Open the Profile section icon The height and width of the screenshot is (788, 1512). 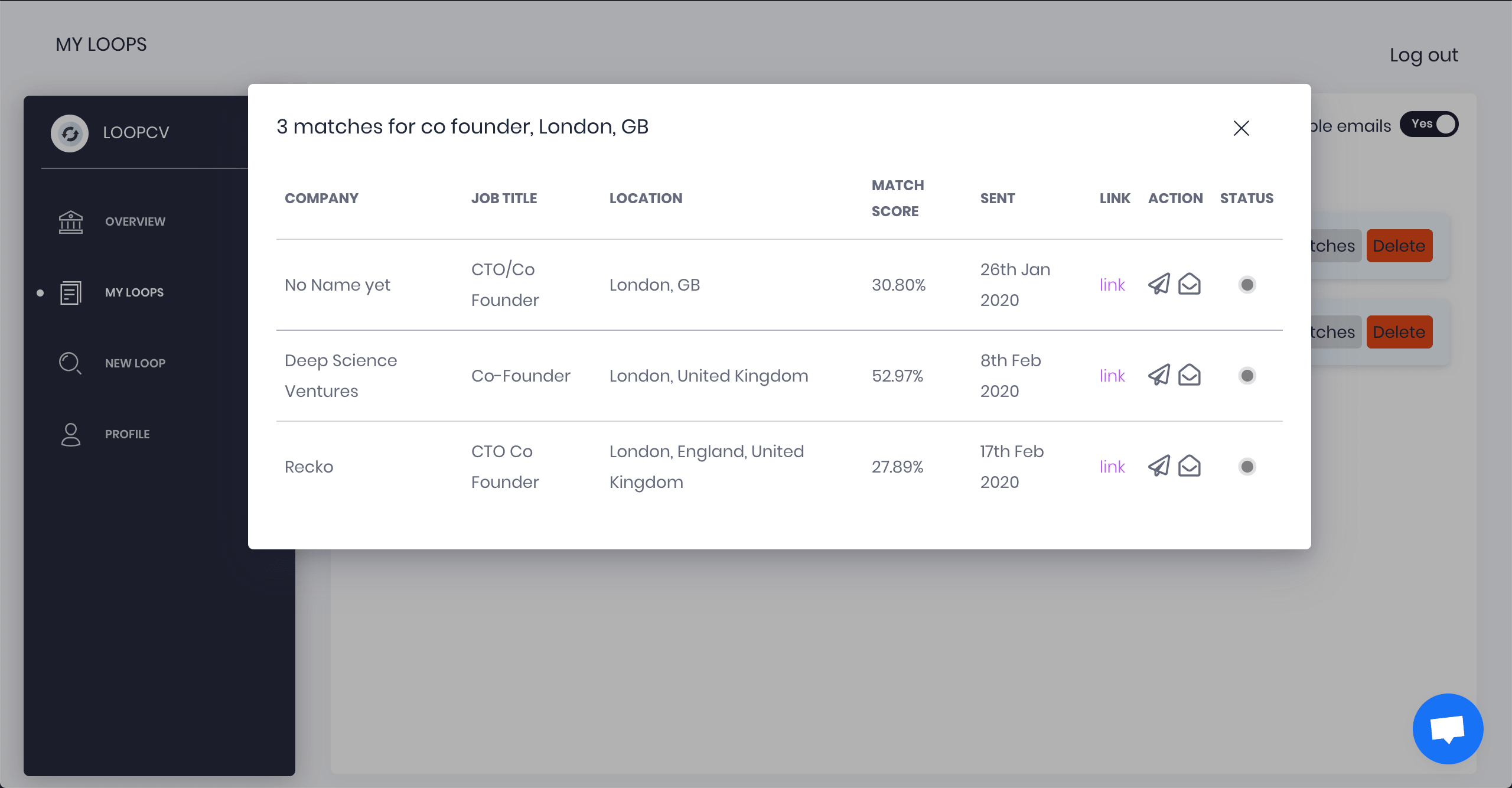click(x=70, y=434)
